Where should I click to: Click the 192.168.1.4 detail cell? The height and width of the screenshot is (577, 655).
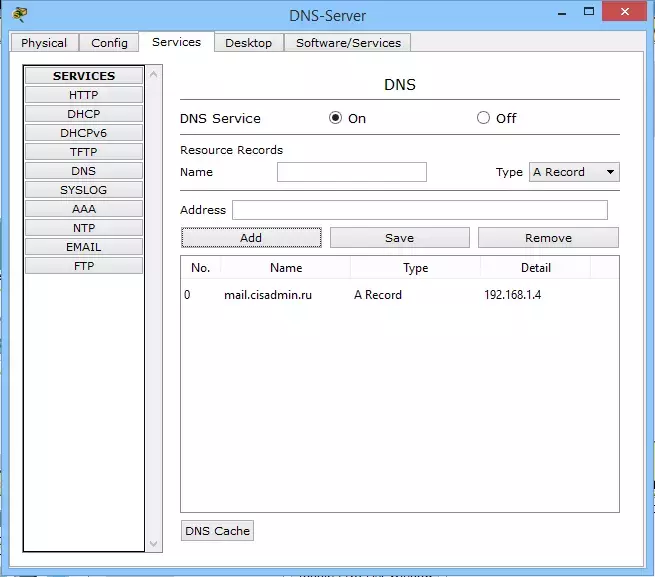tap(513, 295)
